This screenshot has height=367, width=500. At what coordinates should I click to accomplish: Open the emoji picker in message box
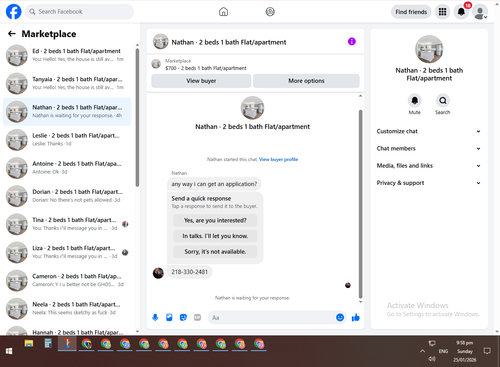pos(340,317)
